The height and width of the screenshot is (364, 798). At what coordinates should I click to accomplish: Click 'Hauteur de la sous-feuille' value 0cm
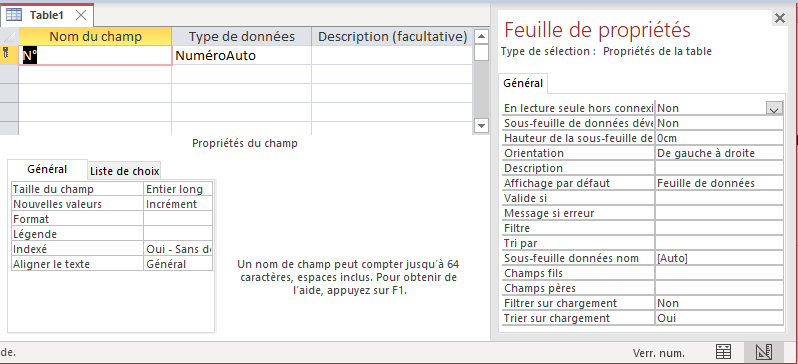719,138
